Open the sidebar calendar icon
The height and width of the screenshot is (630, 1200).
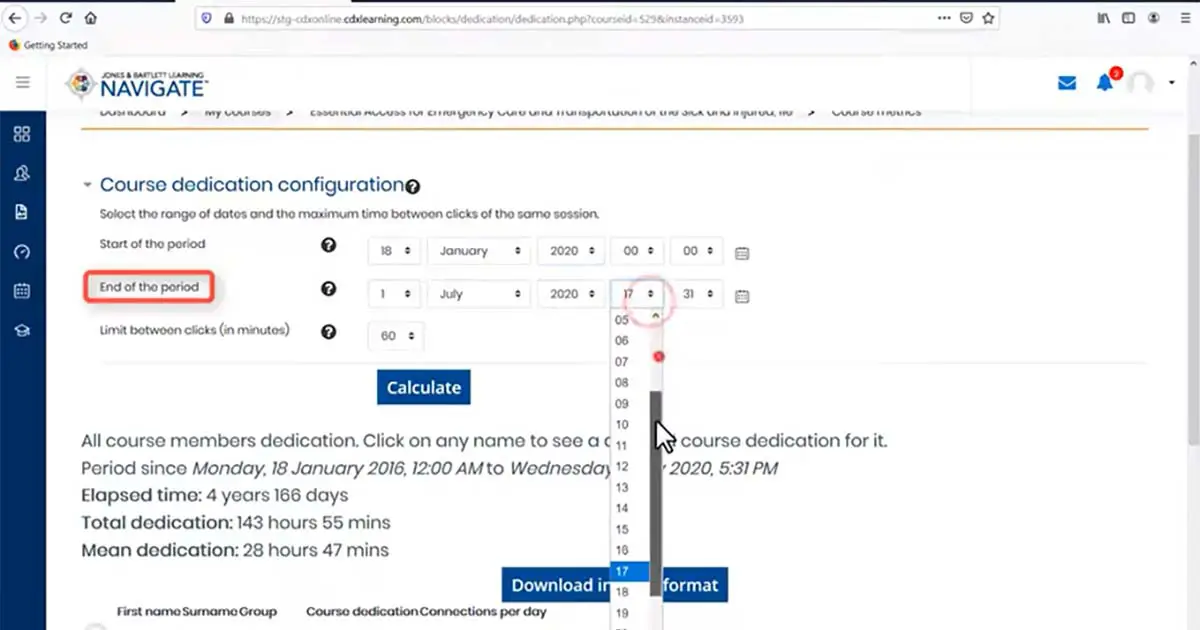22,291
